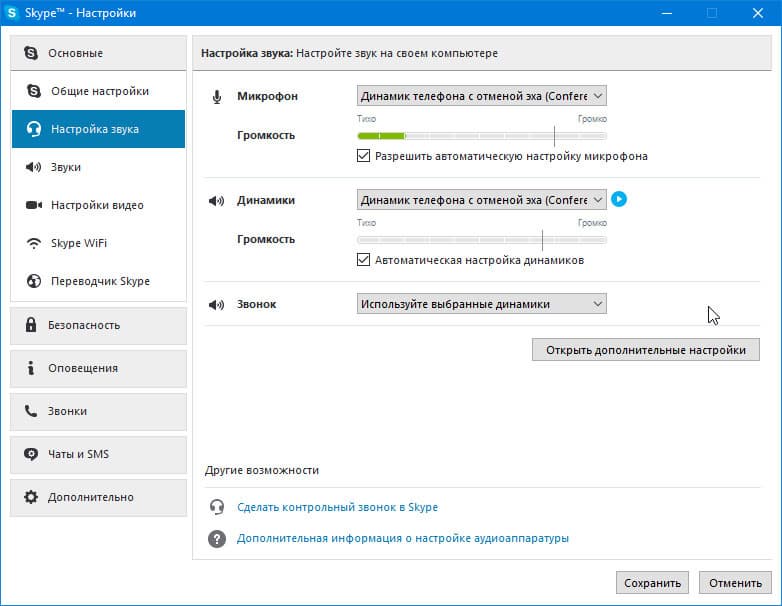Viewport: 782px width, 606px height.
Task: Click the gear icon beside Дополнительно
Action: point(31,497)
